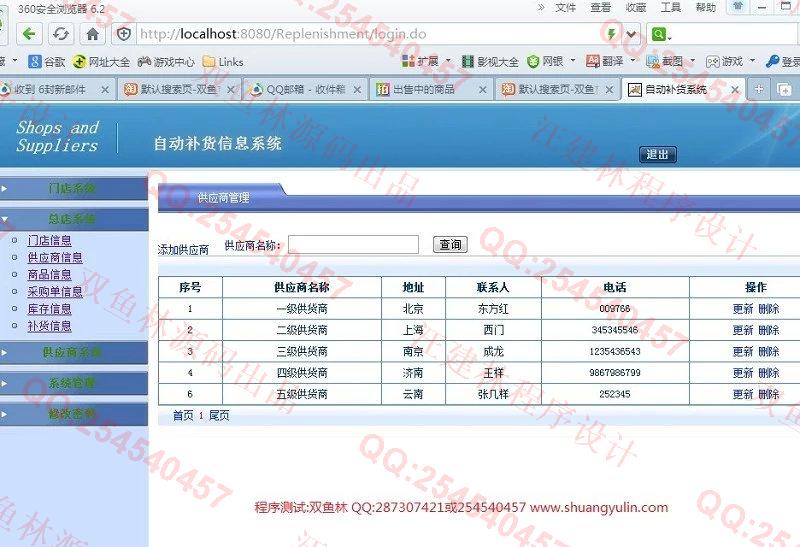Click the tab restore icon beside new tab
Viewport: 800px width, 547px height.
(x=784, y=89)
